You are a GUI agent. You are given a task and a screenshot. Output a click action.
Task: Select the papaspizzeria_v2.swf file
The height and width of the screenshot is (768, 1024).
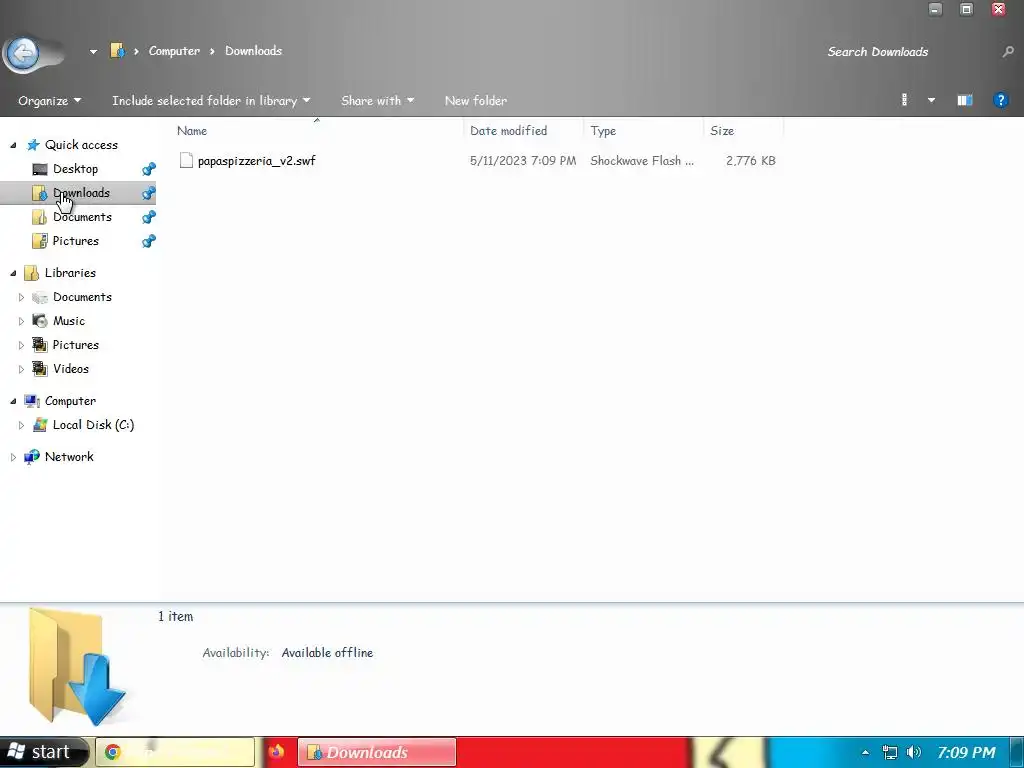point(257,161)
